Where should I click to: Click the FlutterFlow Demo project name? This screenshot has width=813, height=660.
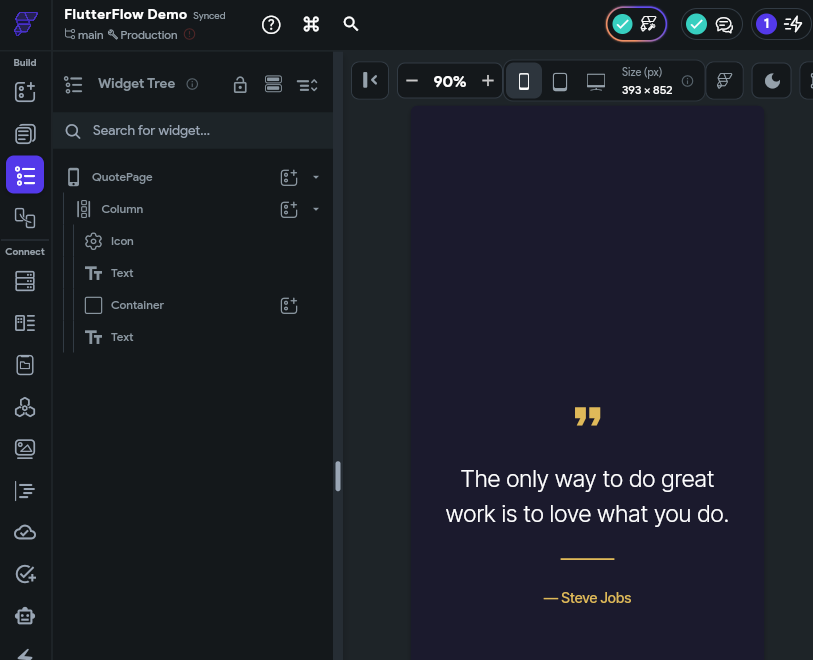(125, 15)
